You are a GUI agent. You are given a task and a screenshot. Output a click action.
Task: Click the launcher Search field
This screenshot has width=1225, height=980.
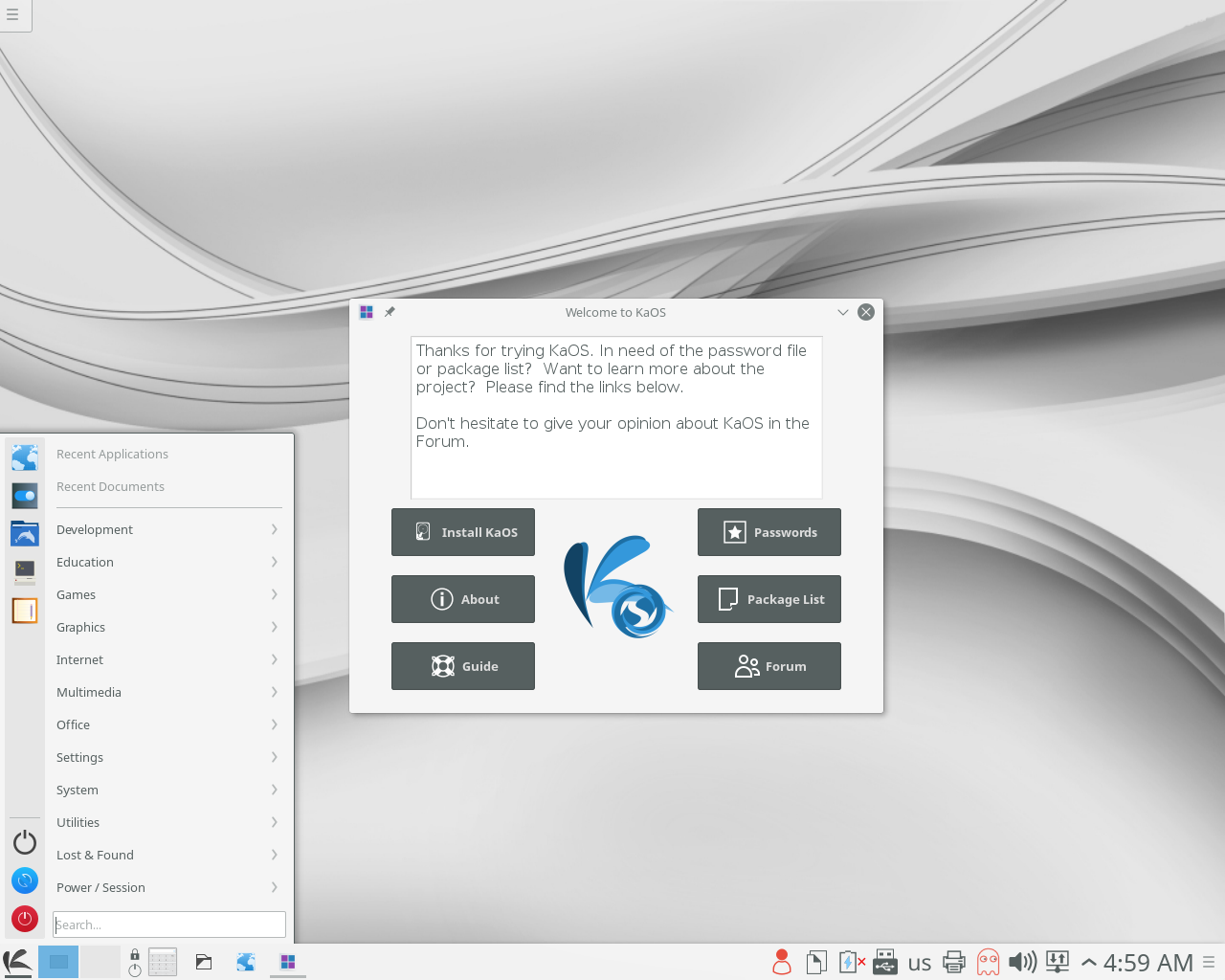pyautogui.click(x=169, y=924)
